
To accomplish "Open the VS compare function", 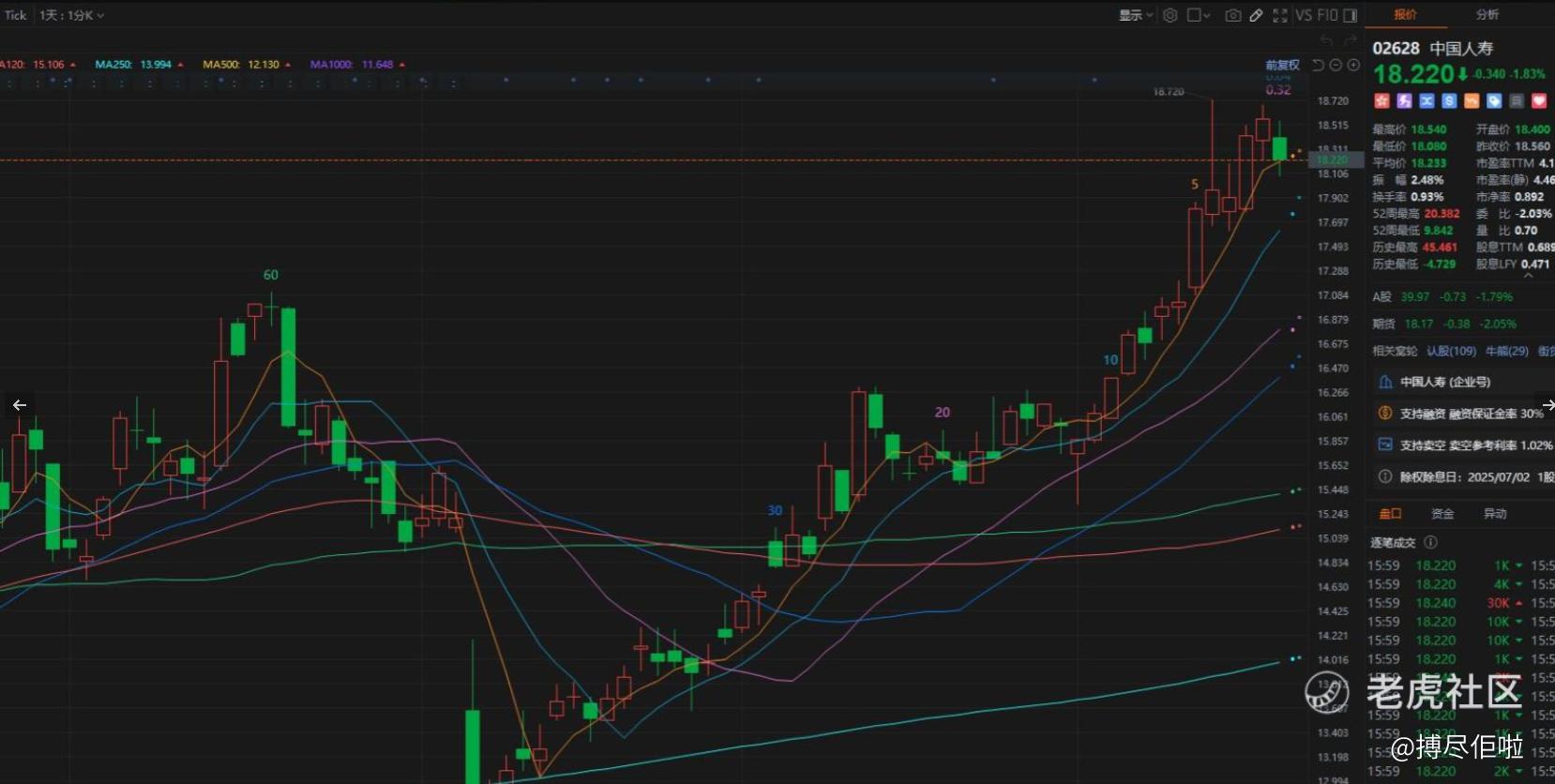I will click(1304, 15).
